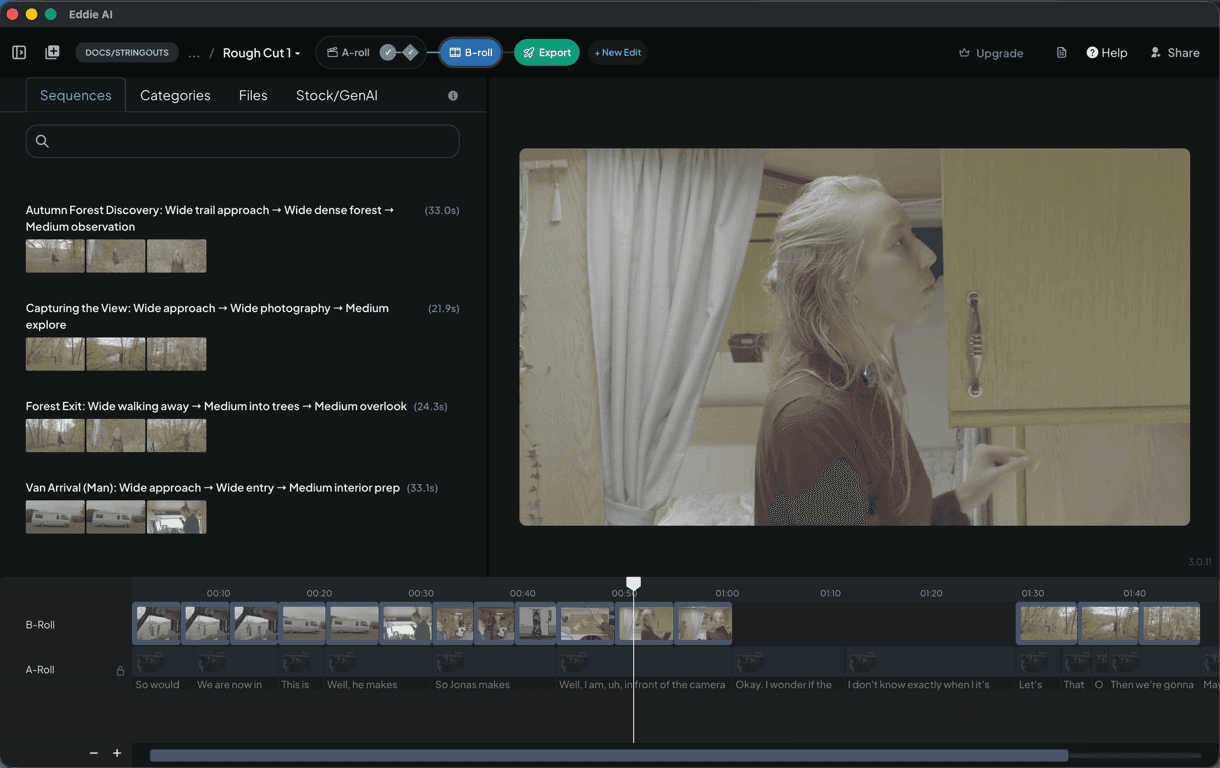Click the info icon beside Stock/GenAI
This screenshot has width=1220, height=768.
tap(453, 96)
